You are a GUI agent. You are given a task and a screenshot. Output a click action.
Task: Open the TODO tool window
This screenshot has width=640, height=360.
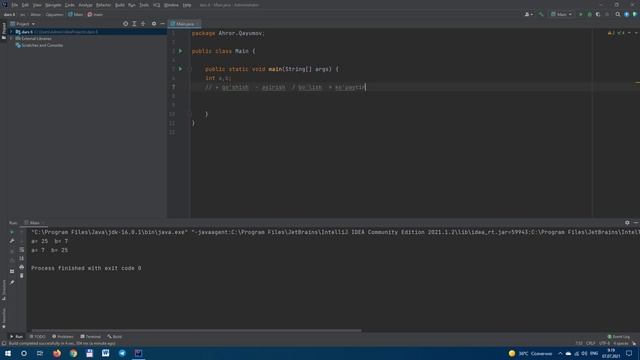[x=38, y=337]
